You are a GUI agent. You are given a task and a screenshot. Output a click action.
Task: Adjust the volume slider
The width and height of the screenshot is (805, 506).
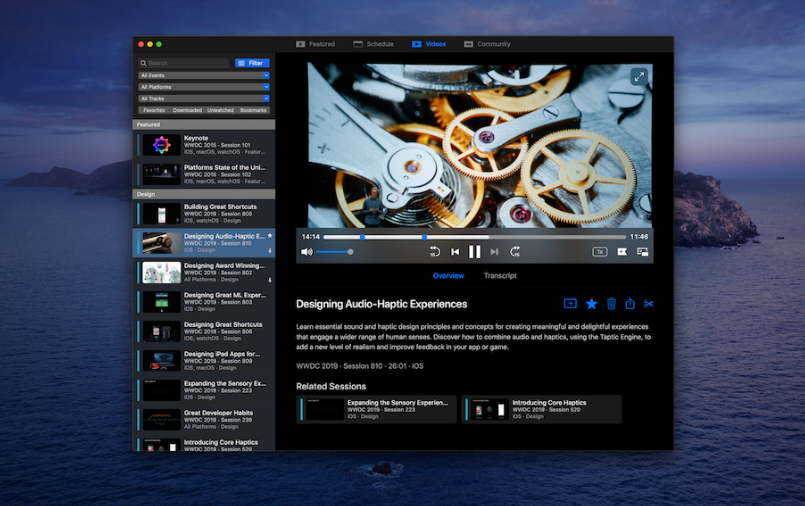(334, 252)
